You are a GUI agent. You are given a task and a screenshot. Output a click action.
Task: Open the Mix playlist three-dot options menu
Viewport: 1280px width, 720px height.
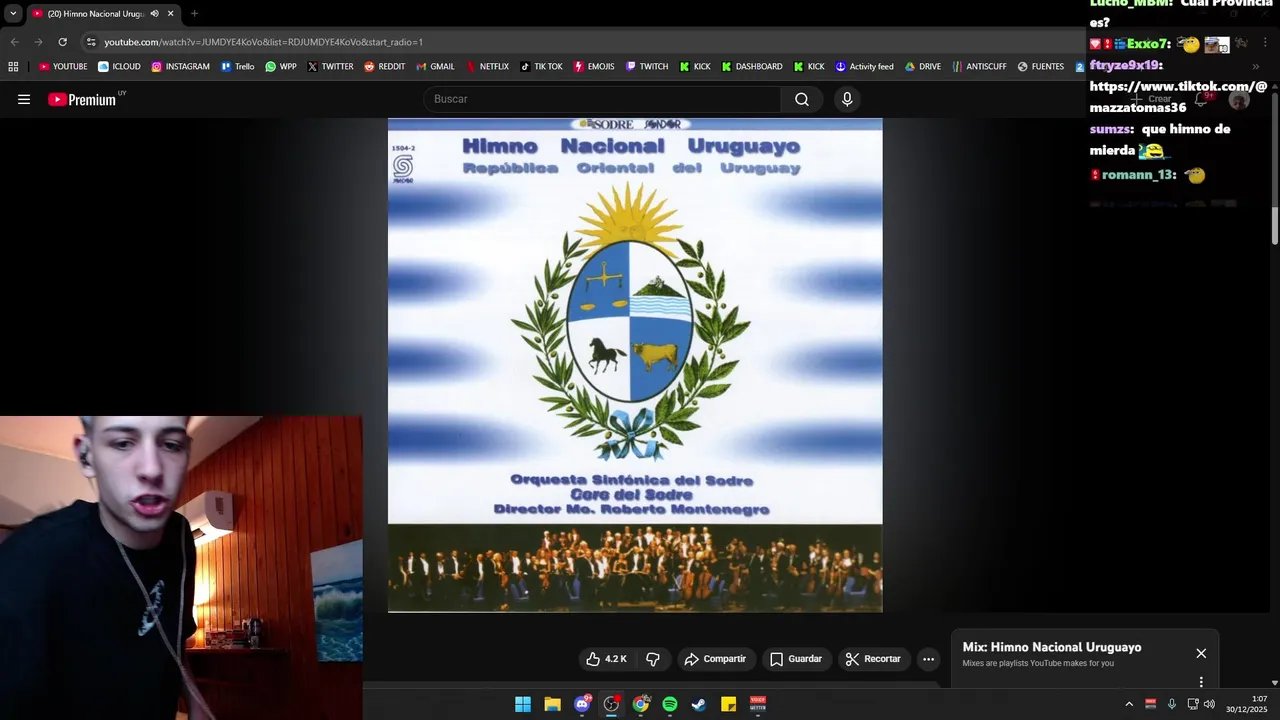pos(1201,682)
